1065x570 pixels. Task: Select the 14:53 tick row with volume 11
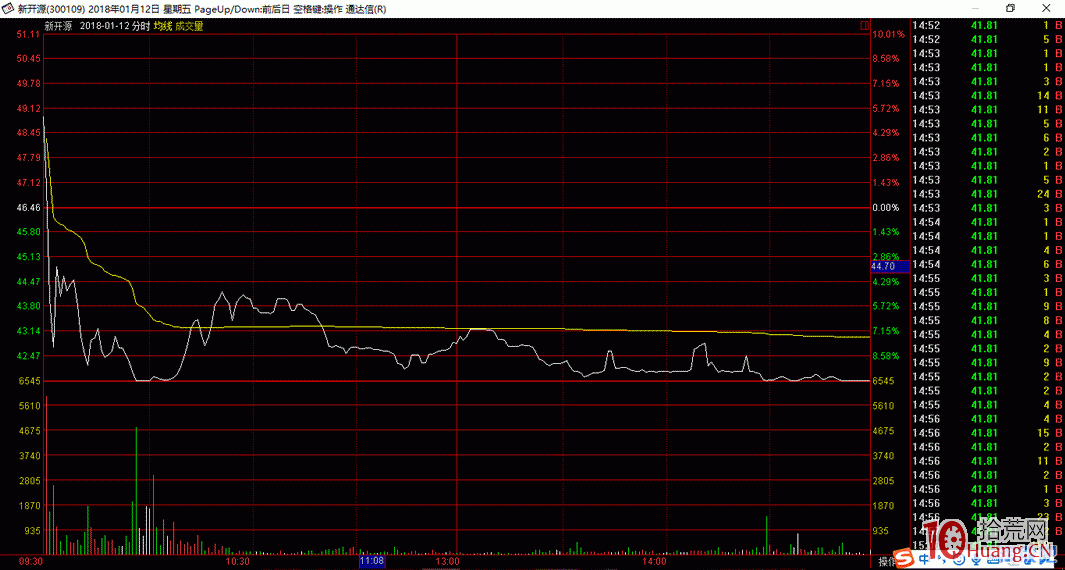988,109
